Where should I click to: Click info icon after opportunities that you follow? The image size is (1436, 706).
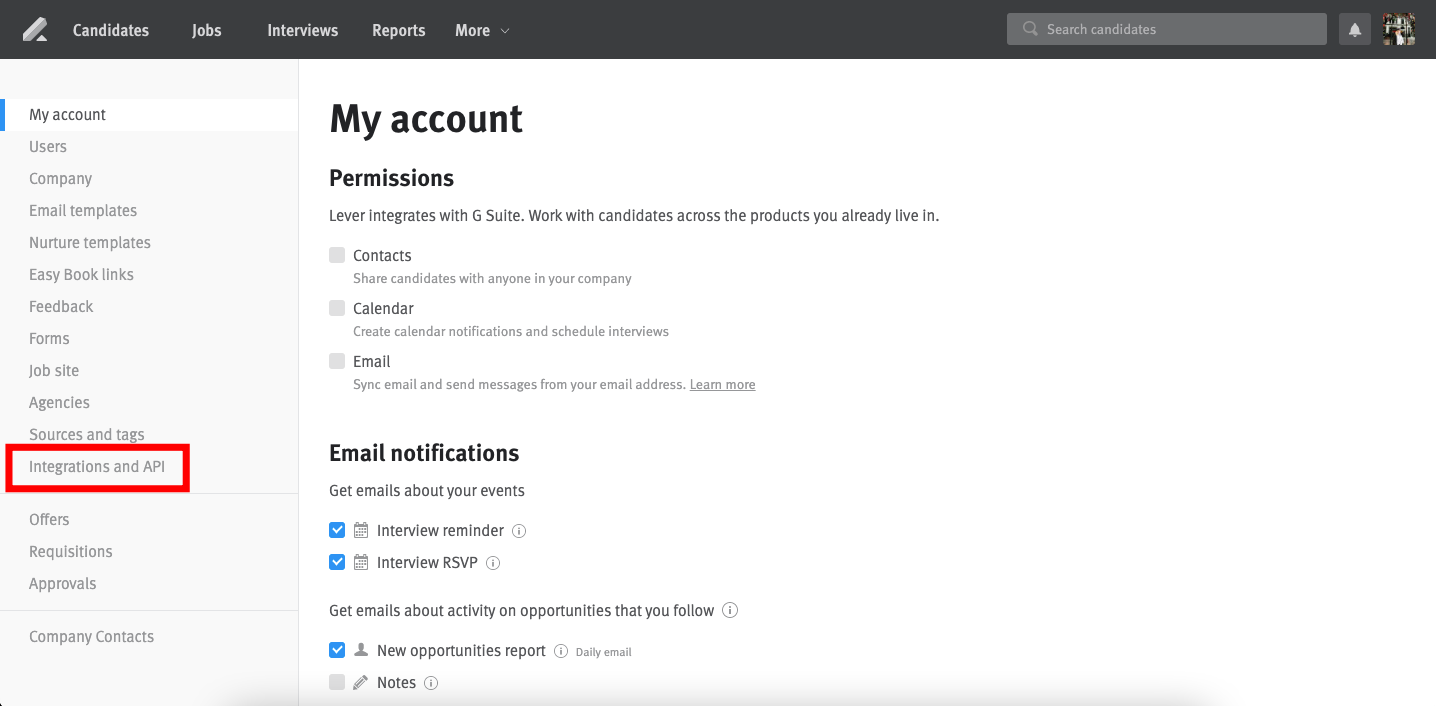coord(730,610)
